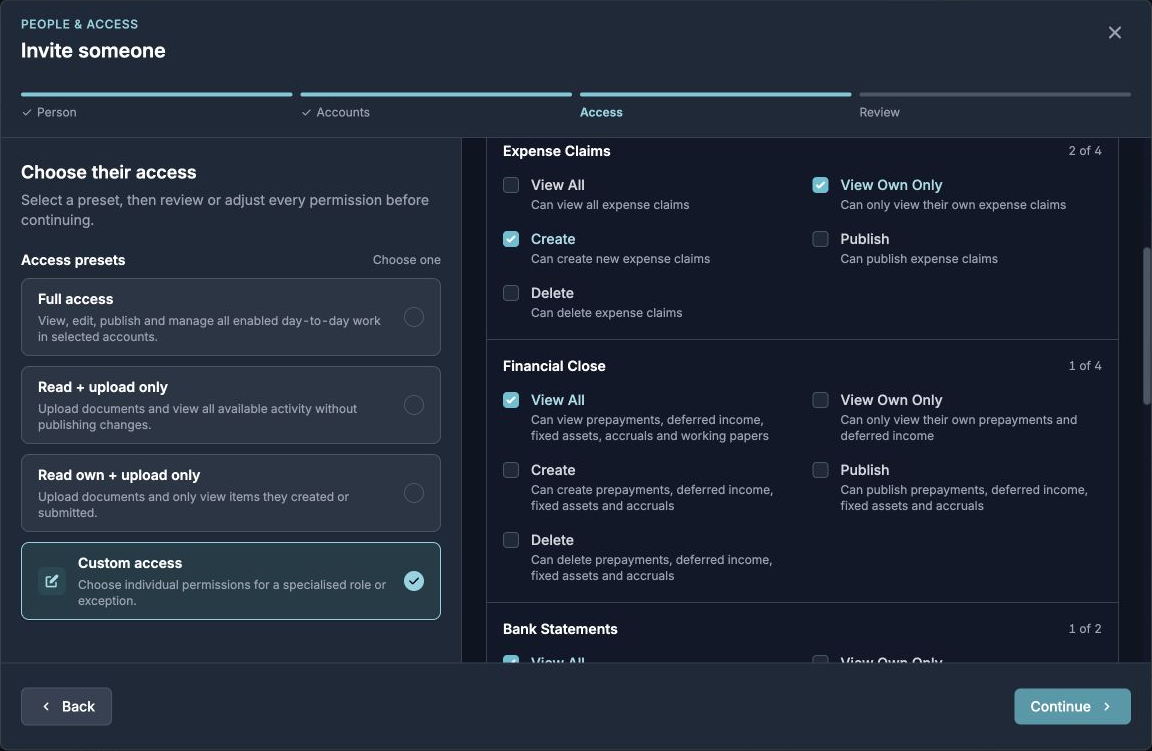Uncheck Financial Close View All
This screenshot has width=1152, height=751.
point(511,400)
